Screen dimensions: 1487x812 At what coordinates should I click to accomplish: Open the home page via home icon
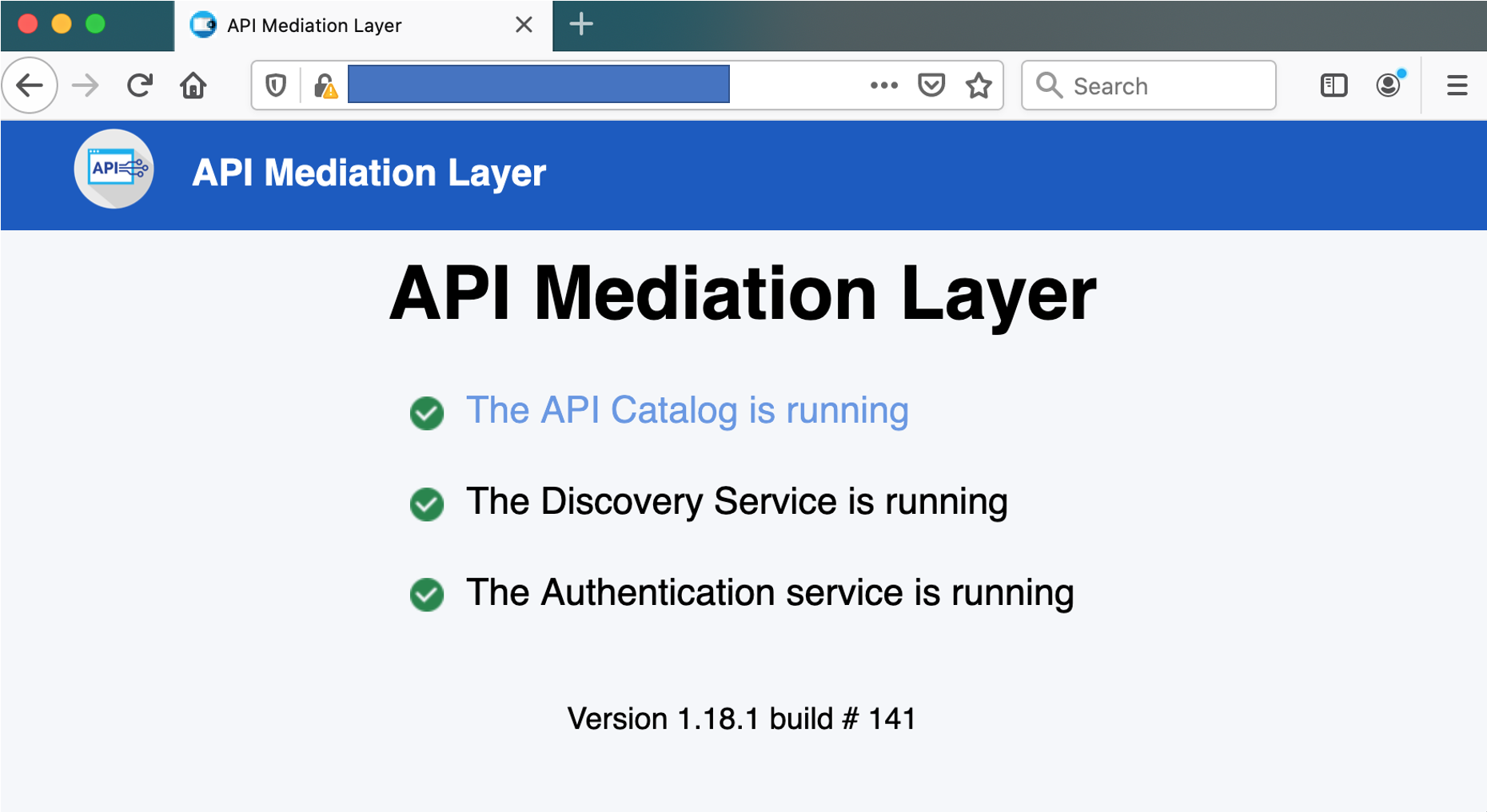(193, 85)
